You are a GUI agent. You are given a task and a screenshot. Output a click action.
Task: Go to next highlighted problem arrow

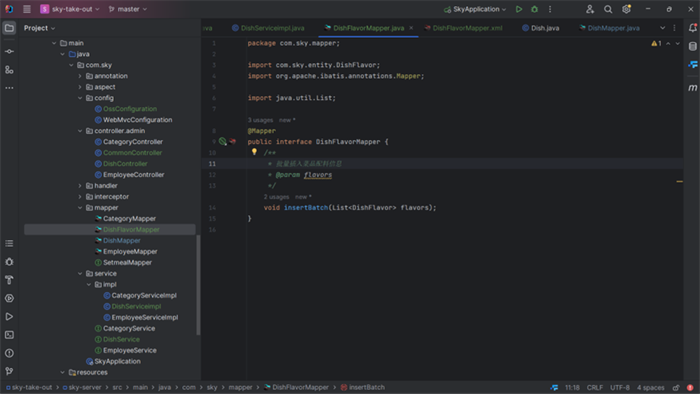[678, 43]
